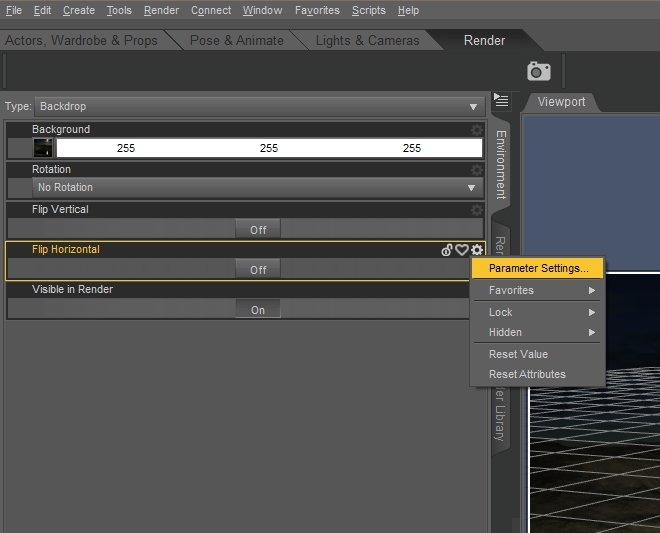Image resolution: width=660 pixels, height=533 pixels.
Task: Click the Flip Vertical label
Action: pos(60,209)
